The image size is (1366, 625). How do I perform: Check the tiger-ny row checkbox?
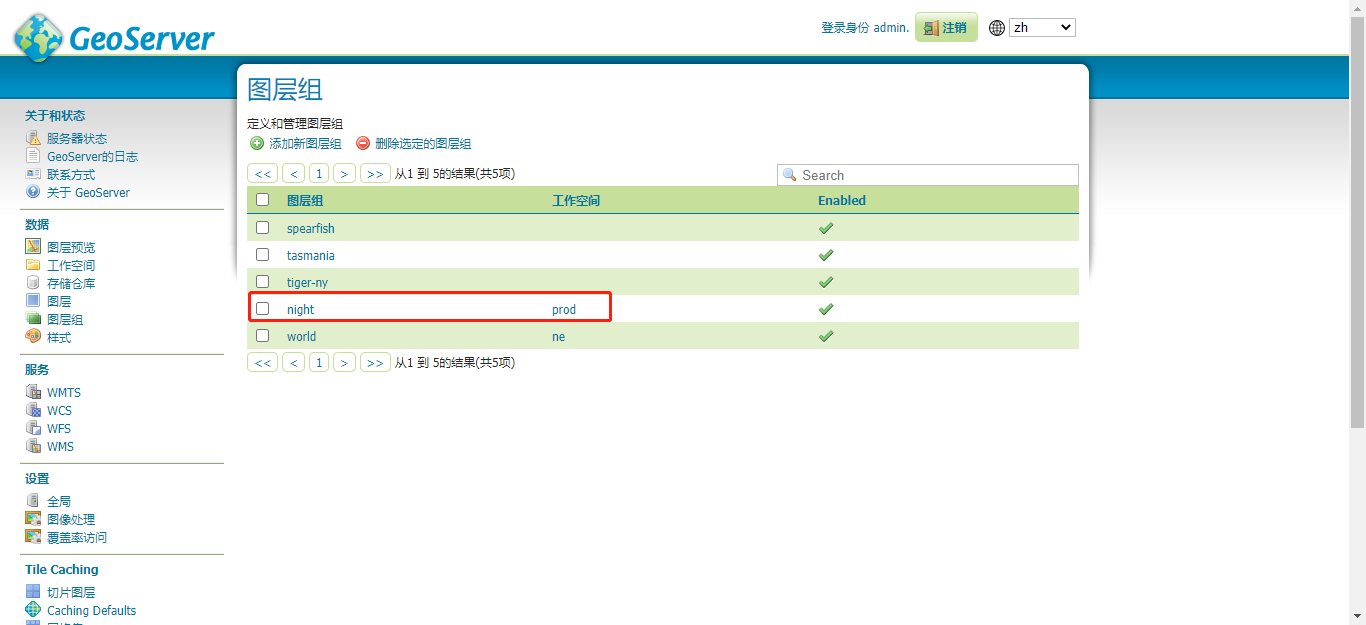[262, 281]
